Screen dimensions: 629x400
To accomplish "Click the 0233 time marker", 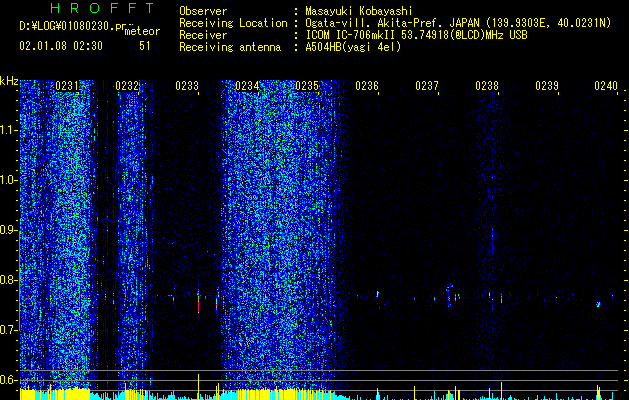I will pos(187,86).
